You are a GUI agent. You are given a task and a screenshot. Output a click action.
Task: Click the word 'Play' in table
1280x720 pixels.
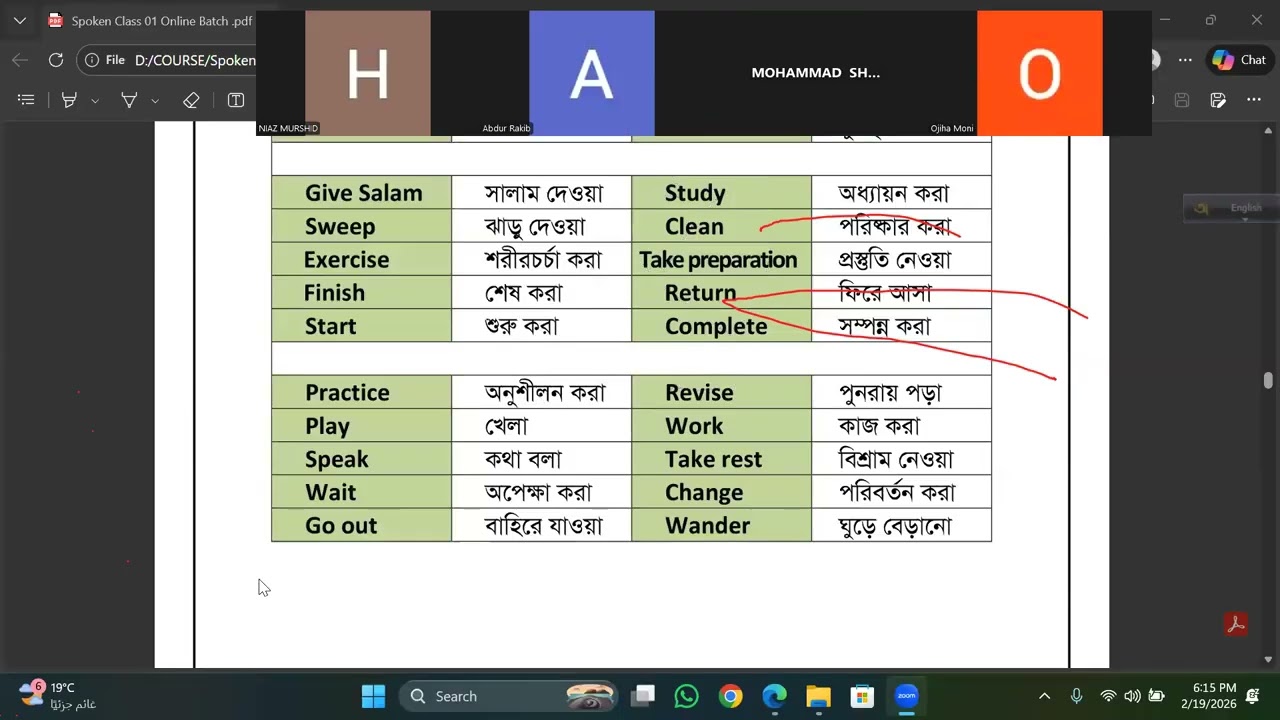327,426
